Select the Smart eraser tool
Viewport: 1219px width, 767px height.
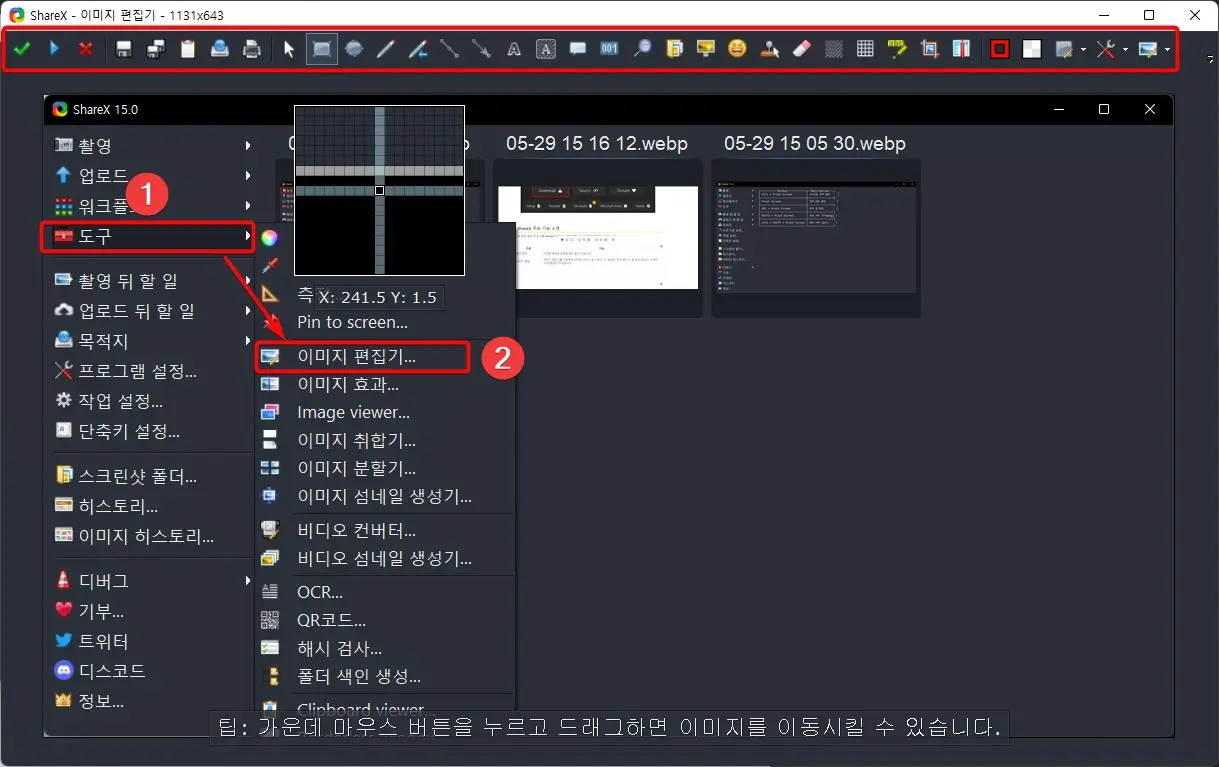pos(802,49)
